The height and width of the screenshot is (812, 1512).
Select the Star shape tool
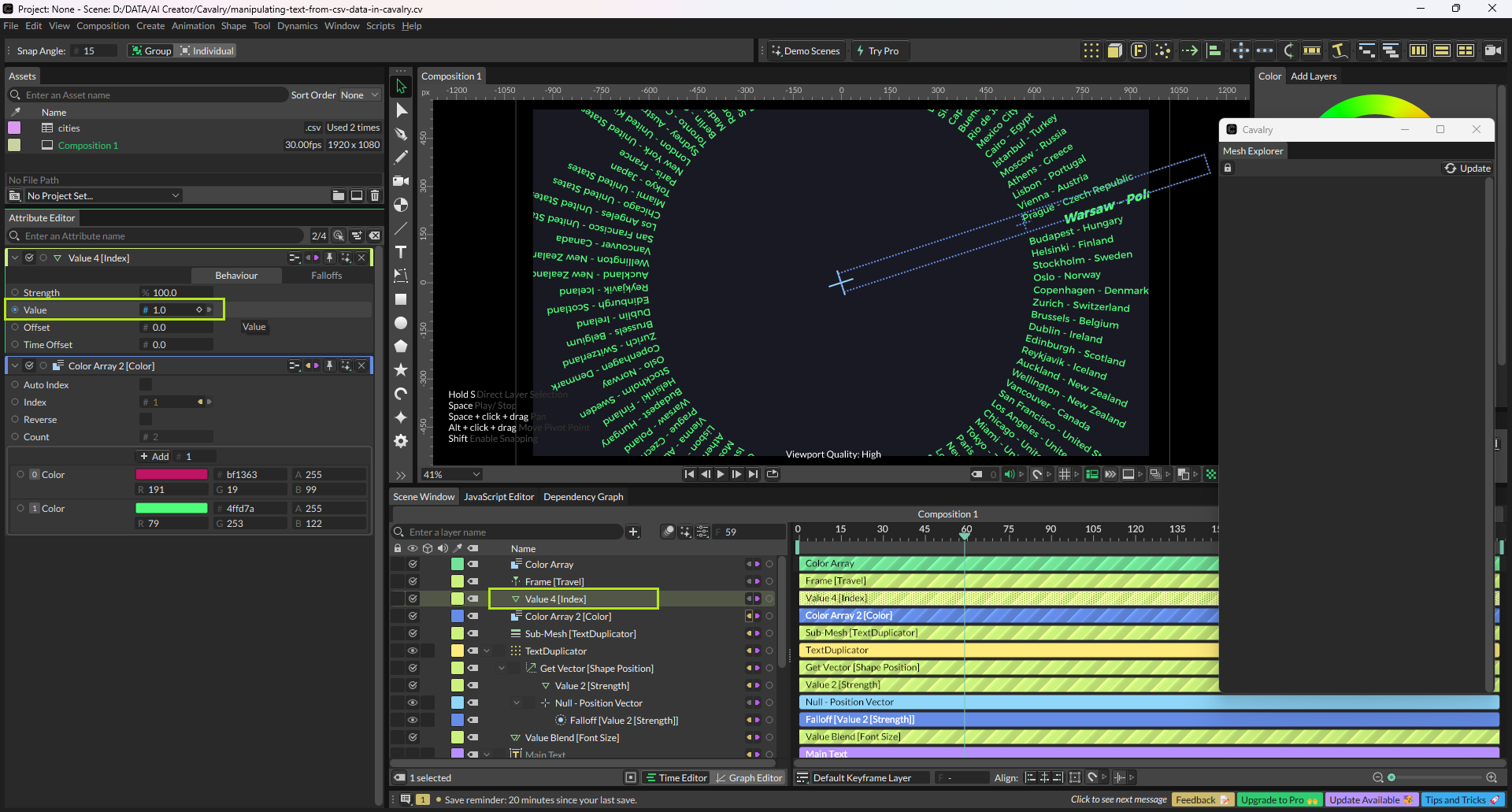point(401,369)
